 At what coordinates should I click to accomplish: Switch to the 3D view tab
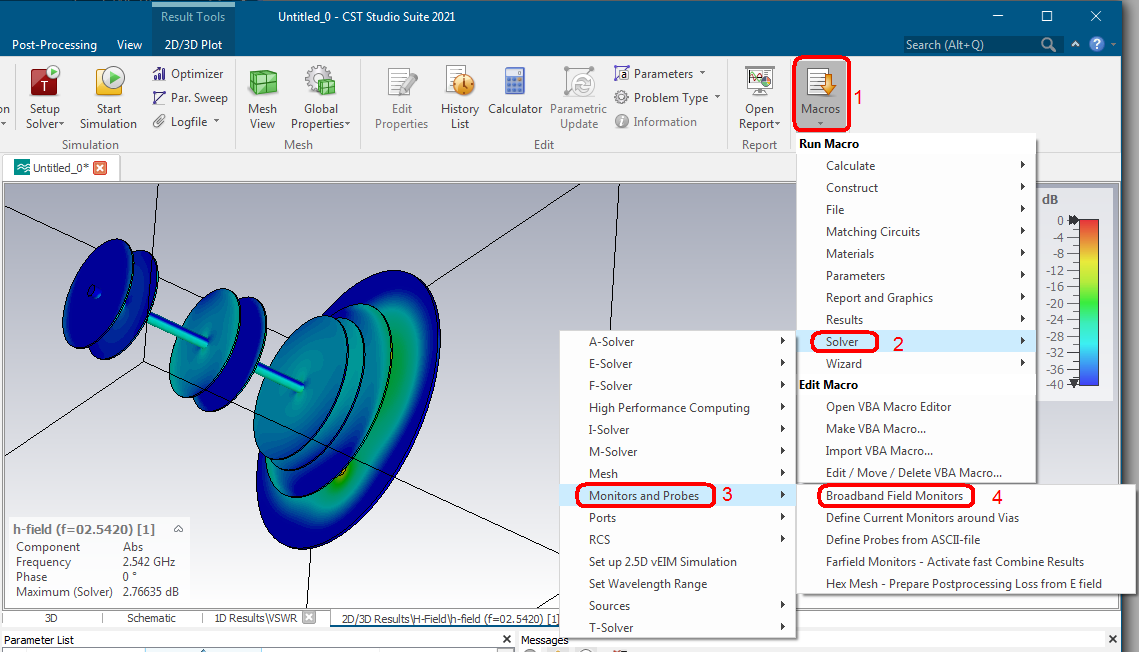(51, 618)
